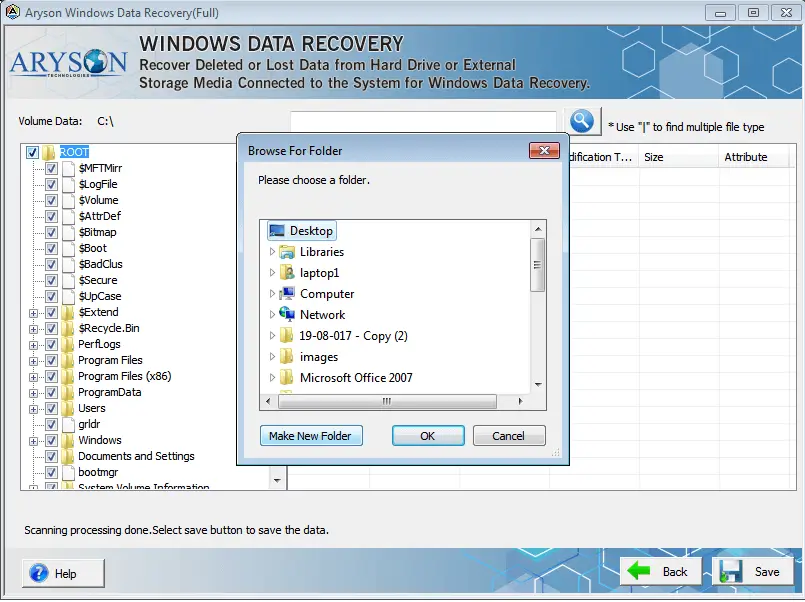Click the green Back arrow icon
This screenshot has width=805, height=602.
coord(641,570)
